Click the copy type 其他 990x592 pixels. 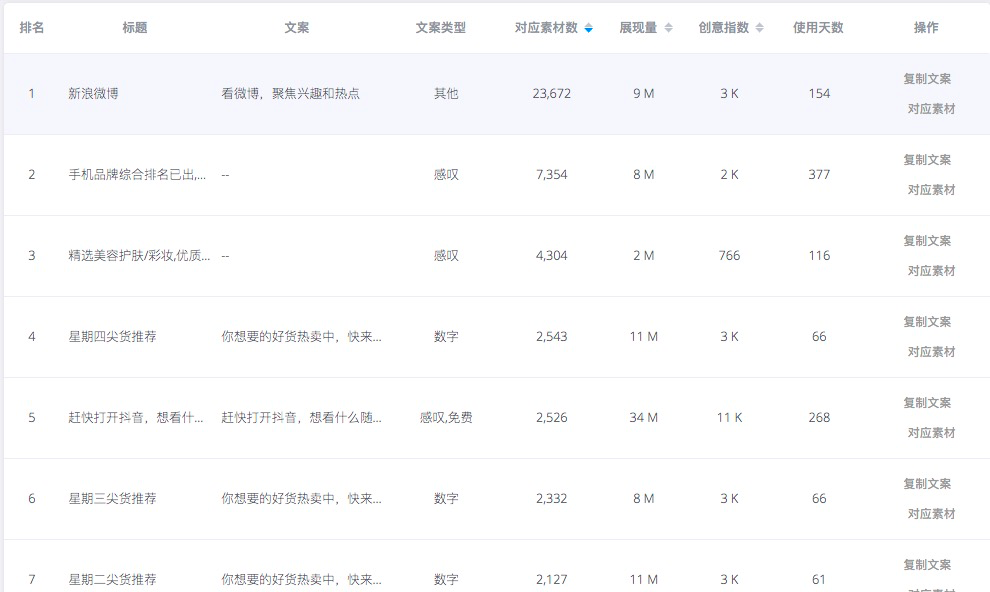(446, 93)
